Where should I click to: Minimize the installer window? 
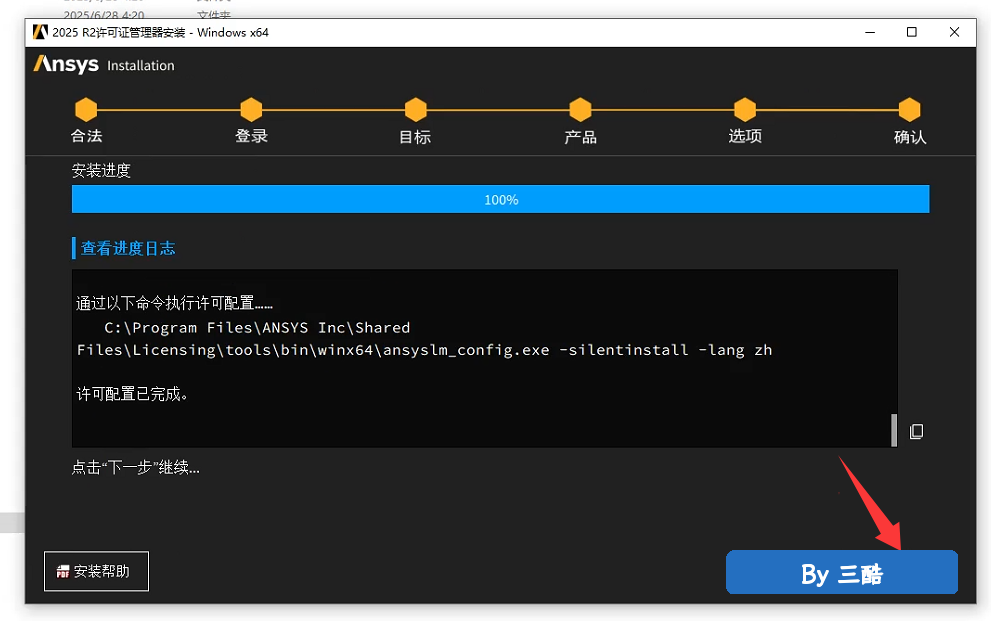(x=870, y=32)
